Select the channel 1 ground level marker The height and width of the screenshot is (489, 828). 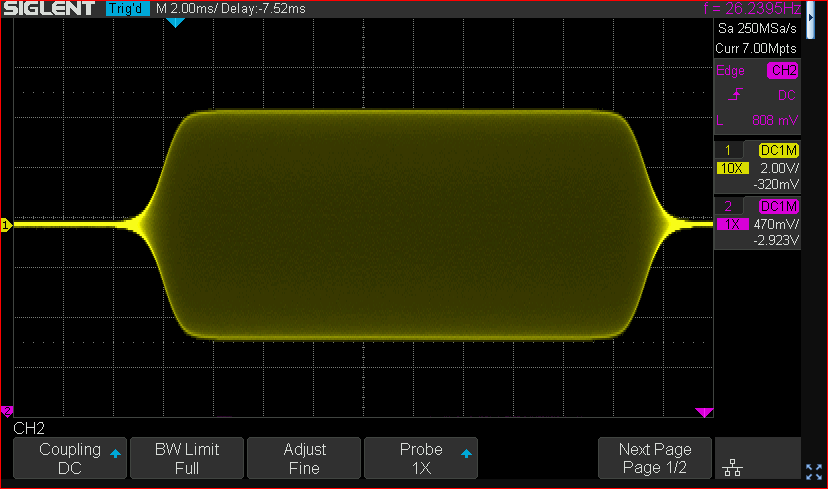(6, 225)
